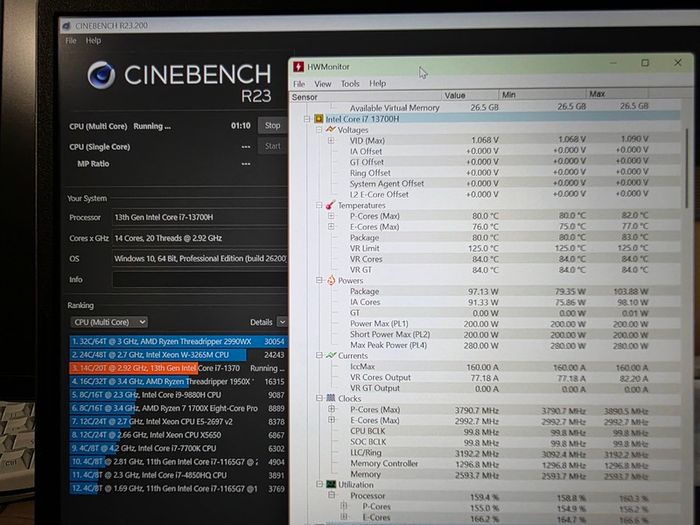Screen dimensions: 700x525
Task: Click the Clocks chip icon
Action: [331, 398]
